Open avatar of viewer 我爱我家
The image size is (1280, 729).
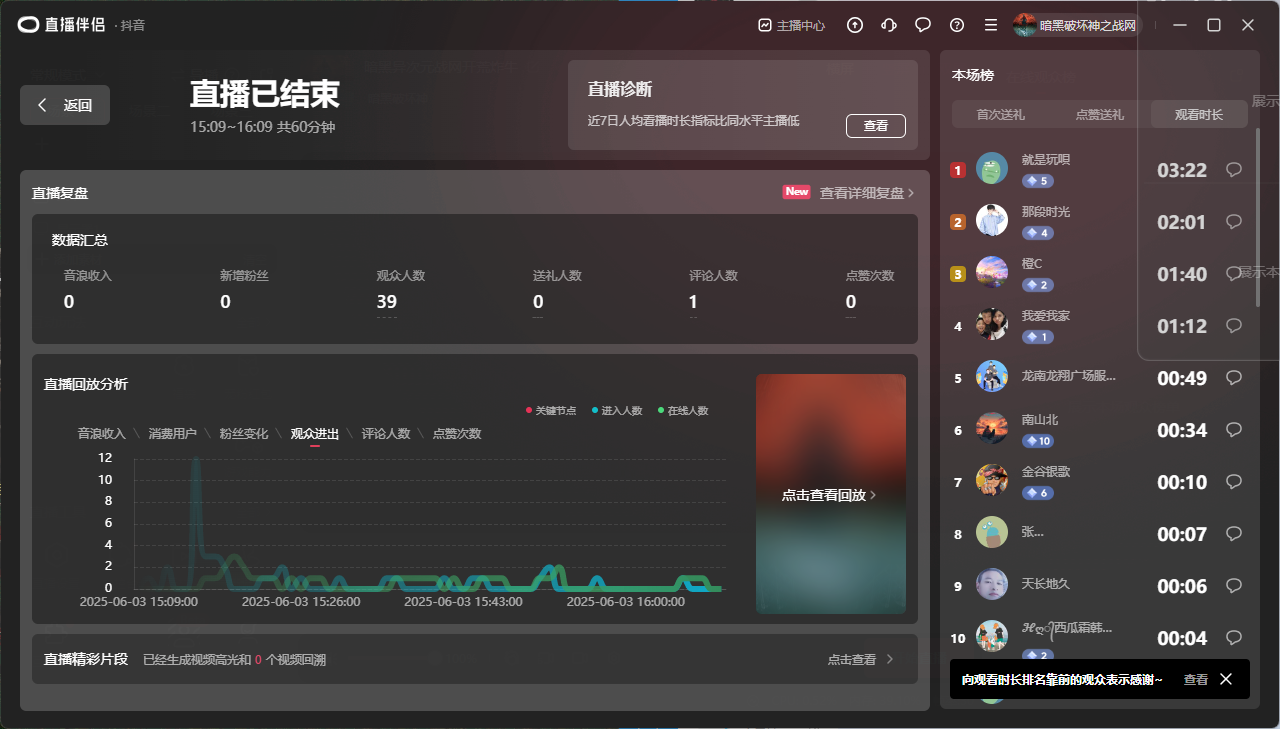(x=991, y=324)
